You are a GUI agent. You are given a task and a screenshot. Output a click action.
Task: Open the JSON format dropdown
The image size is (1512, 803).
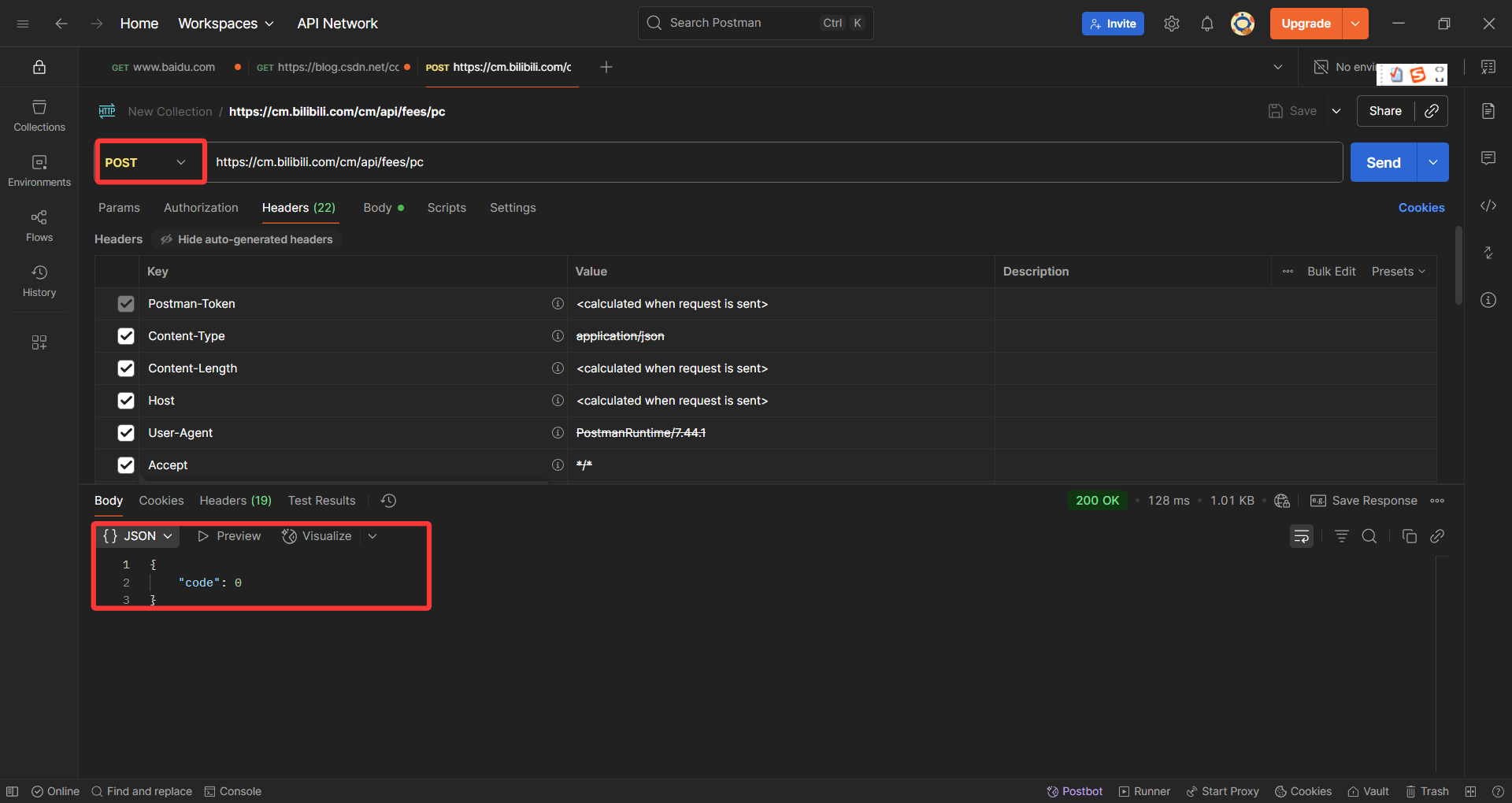[x=138, y=536]
